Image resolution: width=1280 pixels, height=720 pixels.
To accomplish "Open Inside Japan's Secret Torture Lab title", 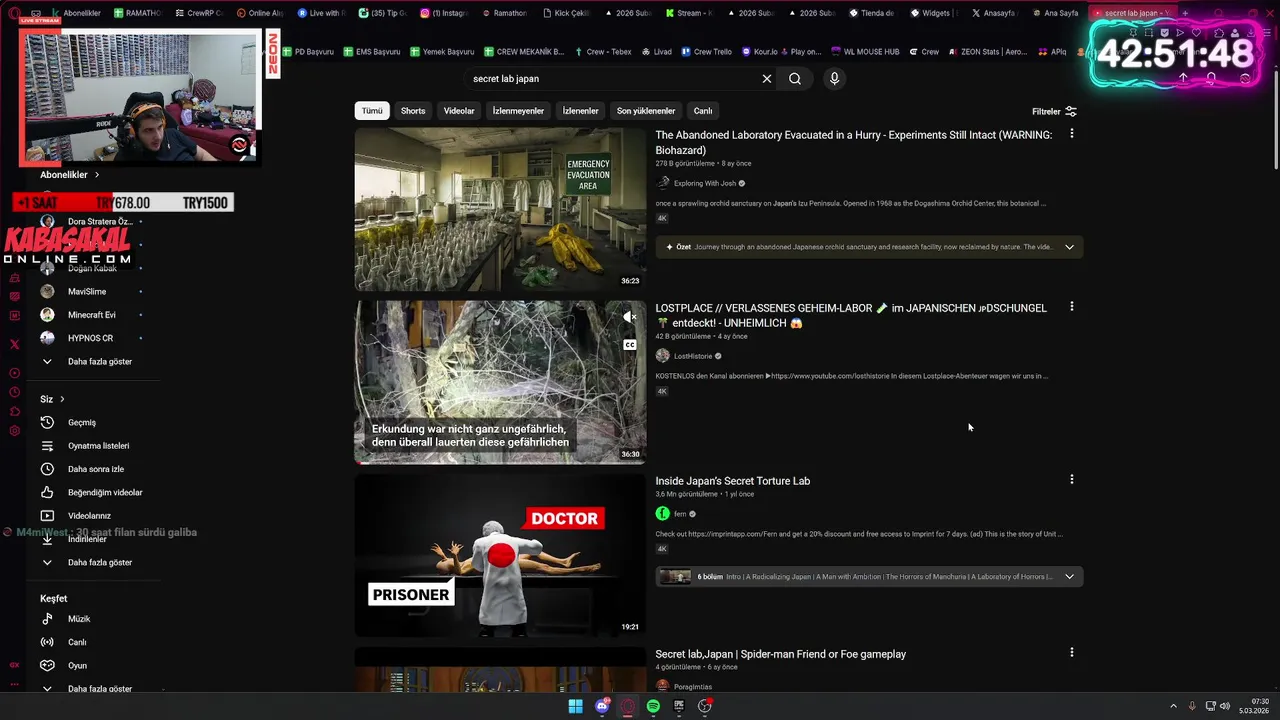I will tap(733, 481).
